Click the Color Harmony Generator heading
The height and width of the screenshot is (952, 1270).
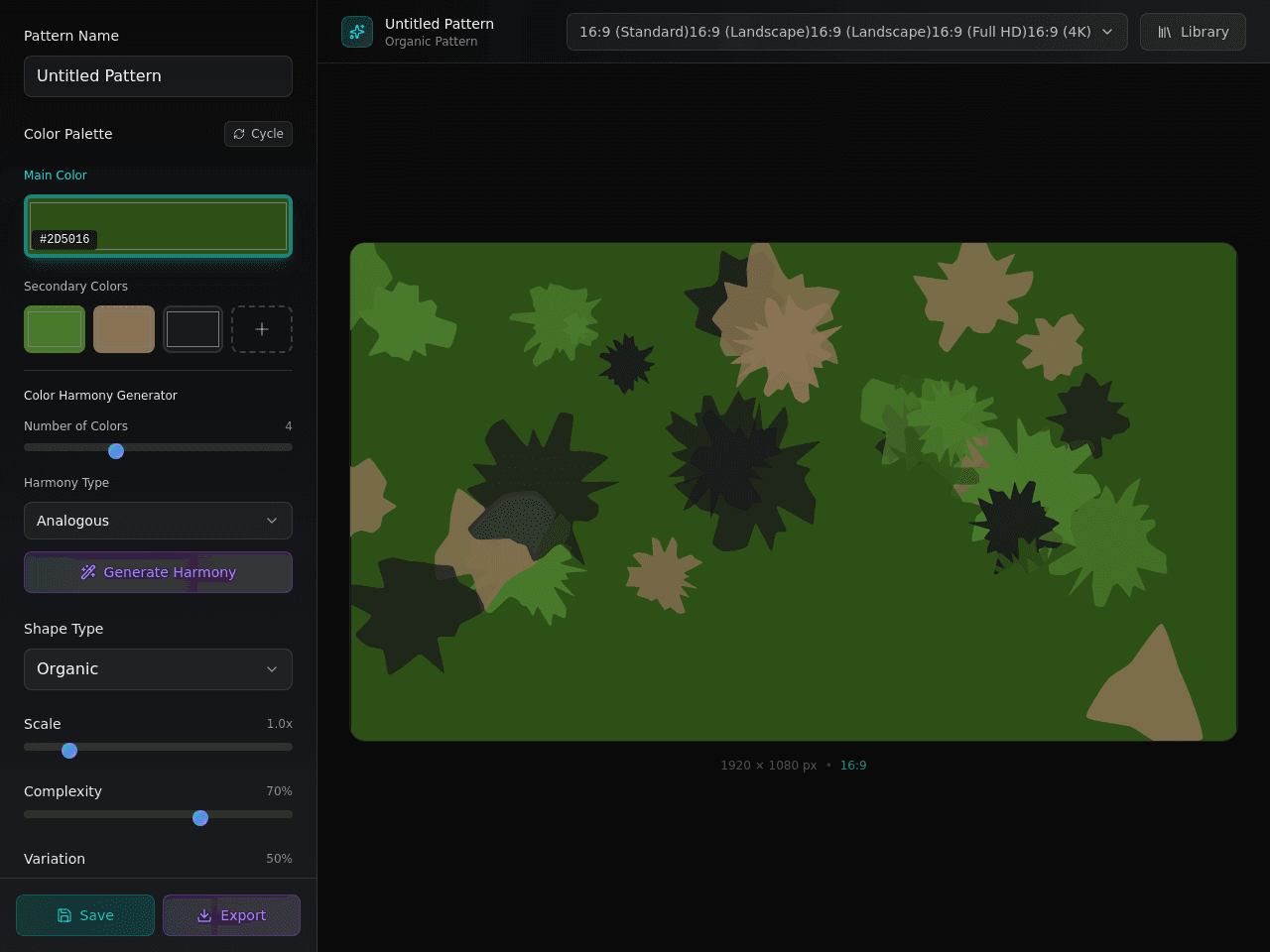pos(100,396)
